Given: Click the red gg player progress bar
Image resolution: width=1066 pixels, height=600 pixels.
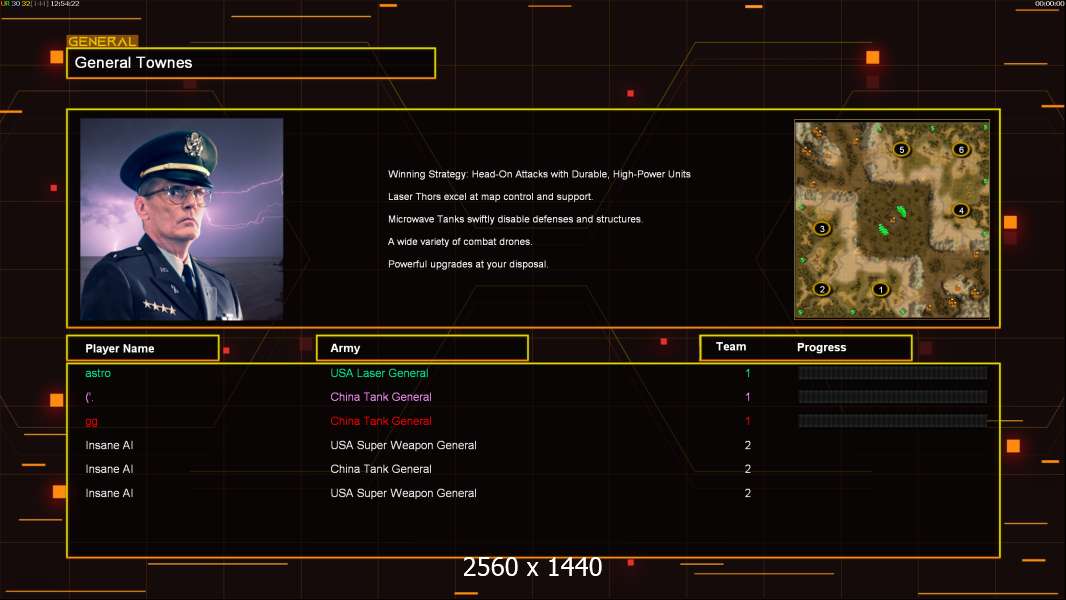Looking at the screenshot, I should click(x=892, y=421).
